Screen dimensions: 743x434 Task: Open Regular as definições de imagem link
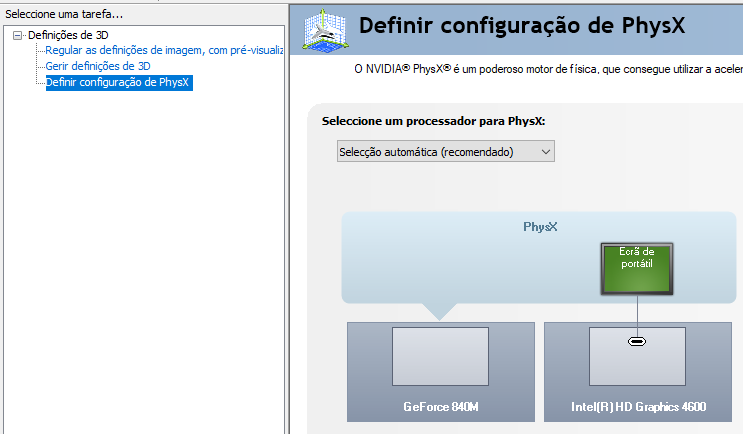[x=164, y=50]
